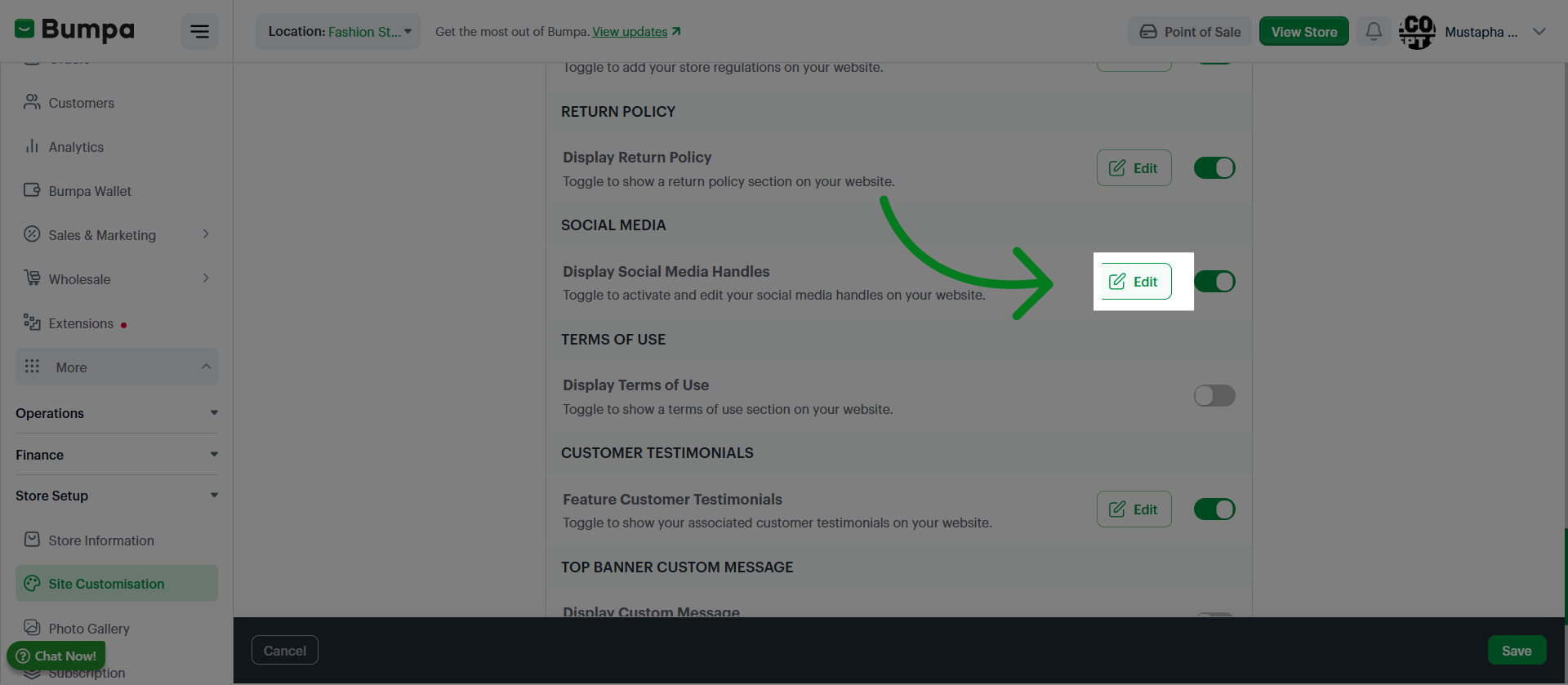Expand the Wholesale submenu arrow
Screen dimensions: 1568x685
pos(206,278)
